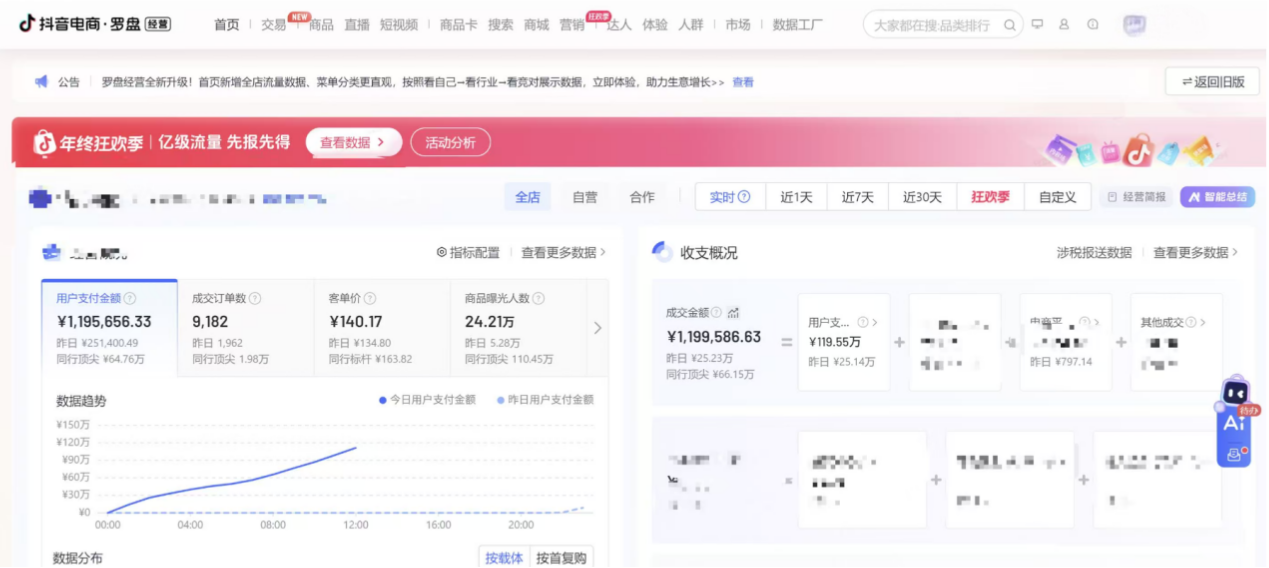Click the 返回旧版 button
This screenshot has height=568, width=1269.
pyautogui.click(x=1212, y=82)
